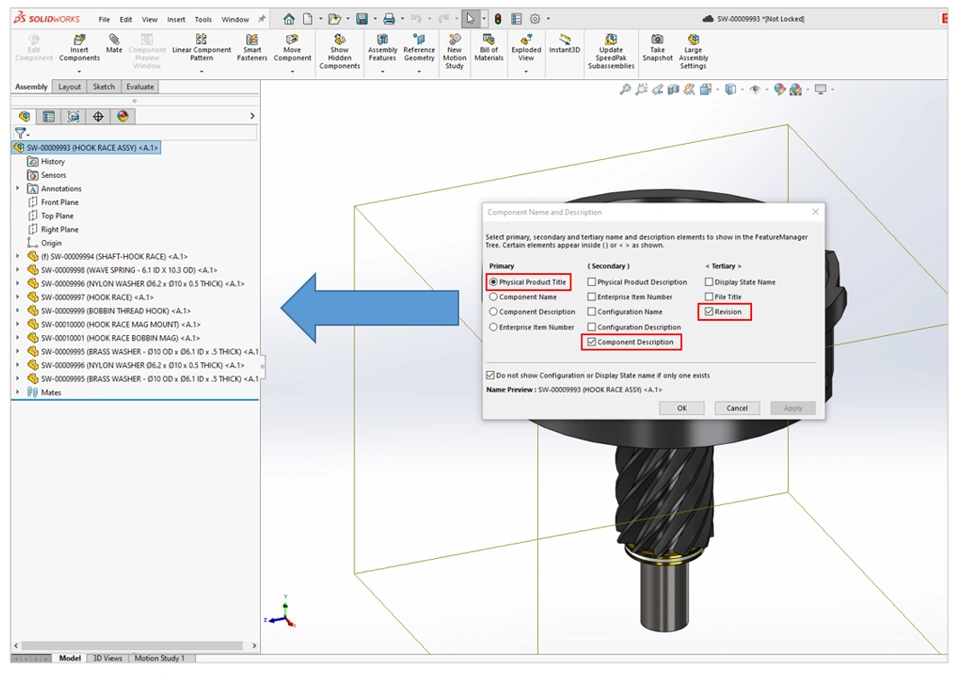Click the Save disk icon

tap(362, 19)
